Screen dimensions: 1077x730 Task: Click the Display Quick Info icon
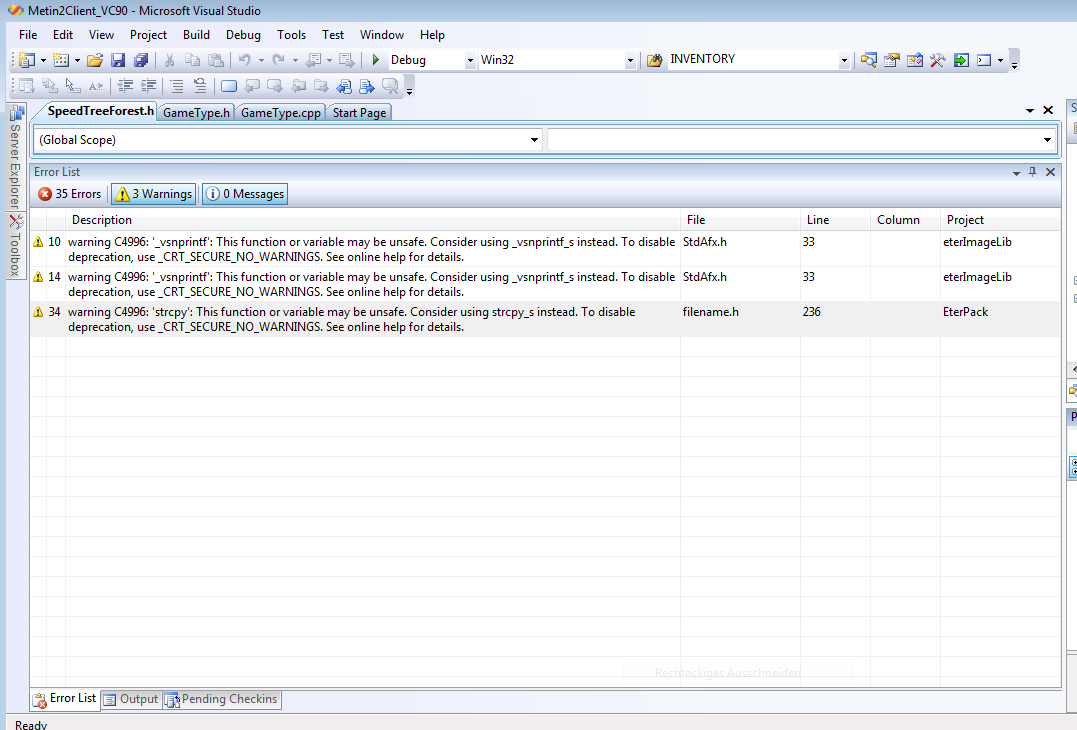[73, 86]
